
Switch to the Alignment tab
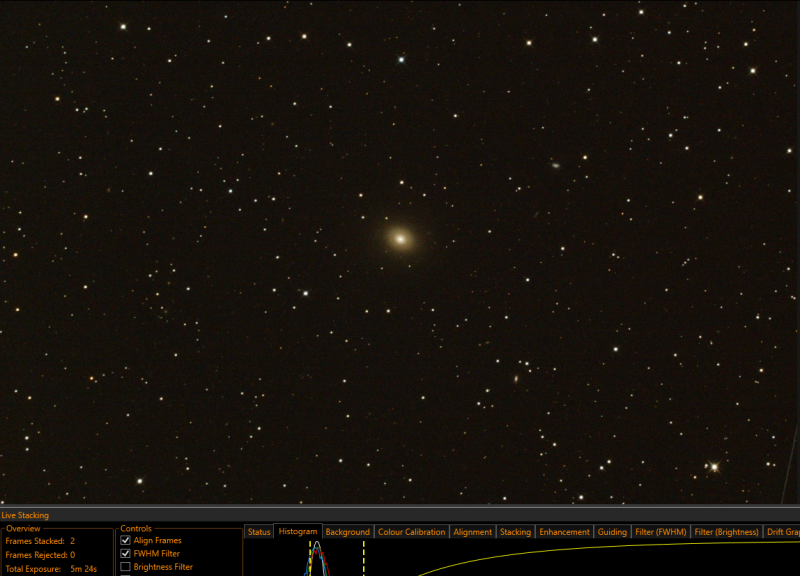point(472,532)
